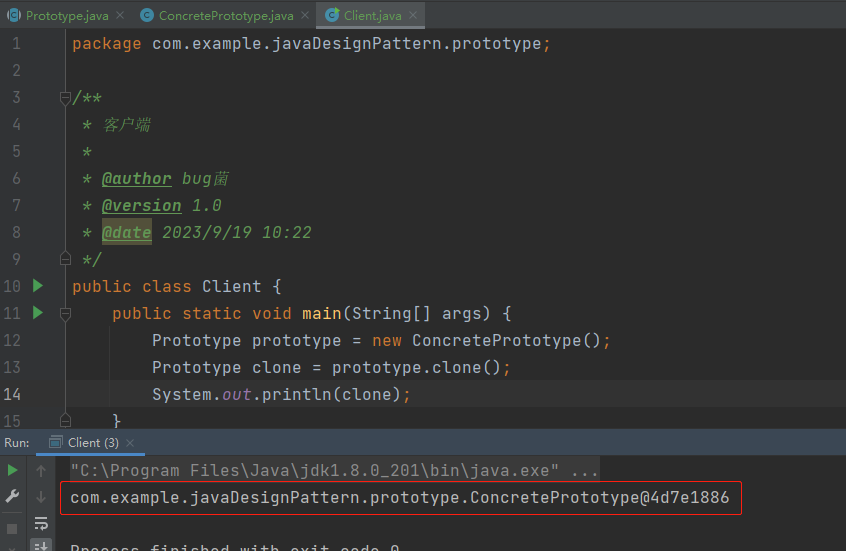The width and height of the screenshot is (846, 551).
Task: Click the out field on line 14
Action: 237,394
